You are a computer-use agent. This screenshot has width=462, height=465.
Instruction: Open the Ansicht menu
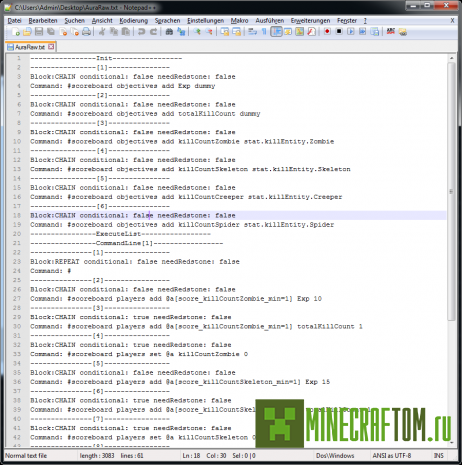coord(102,21)
